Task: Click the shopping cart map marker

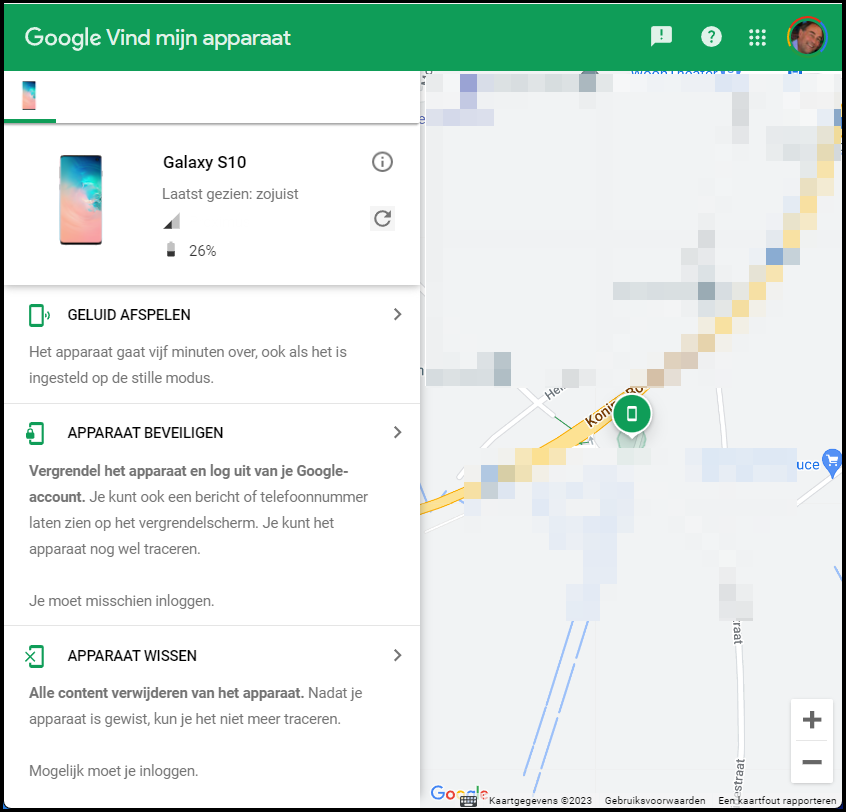Action: [833, 462]
